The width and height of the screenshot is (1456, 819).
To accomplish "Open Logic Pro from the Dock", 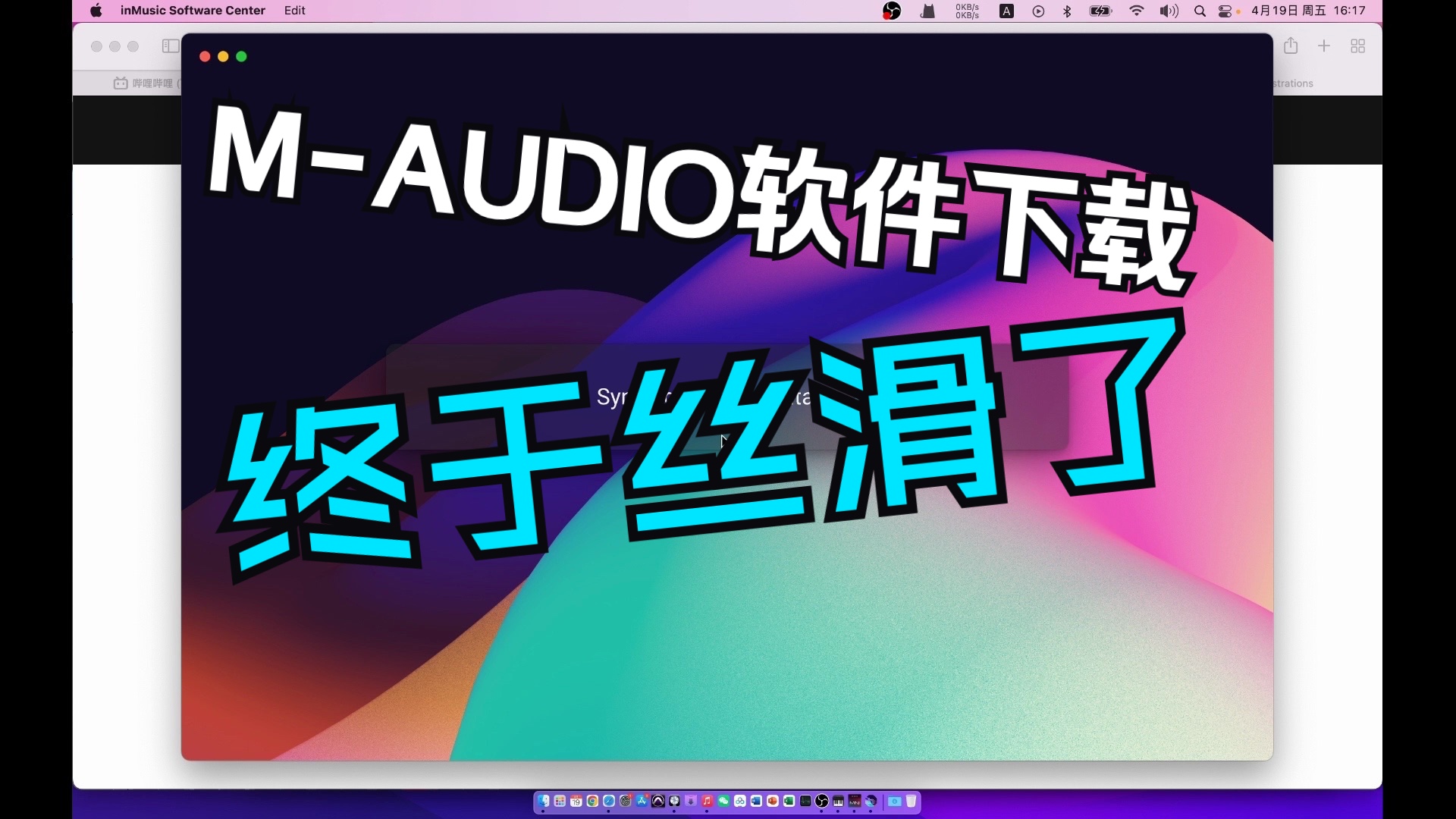I will [675, 801].
